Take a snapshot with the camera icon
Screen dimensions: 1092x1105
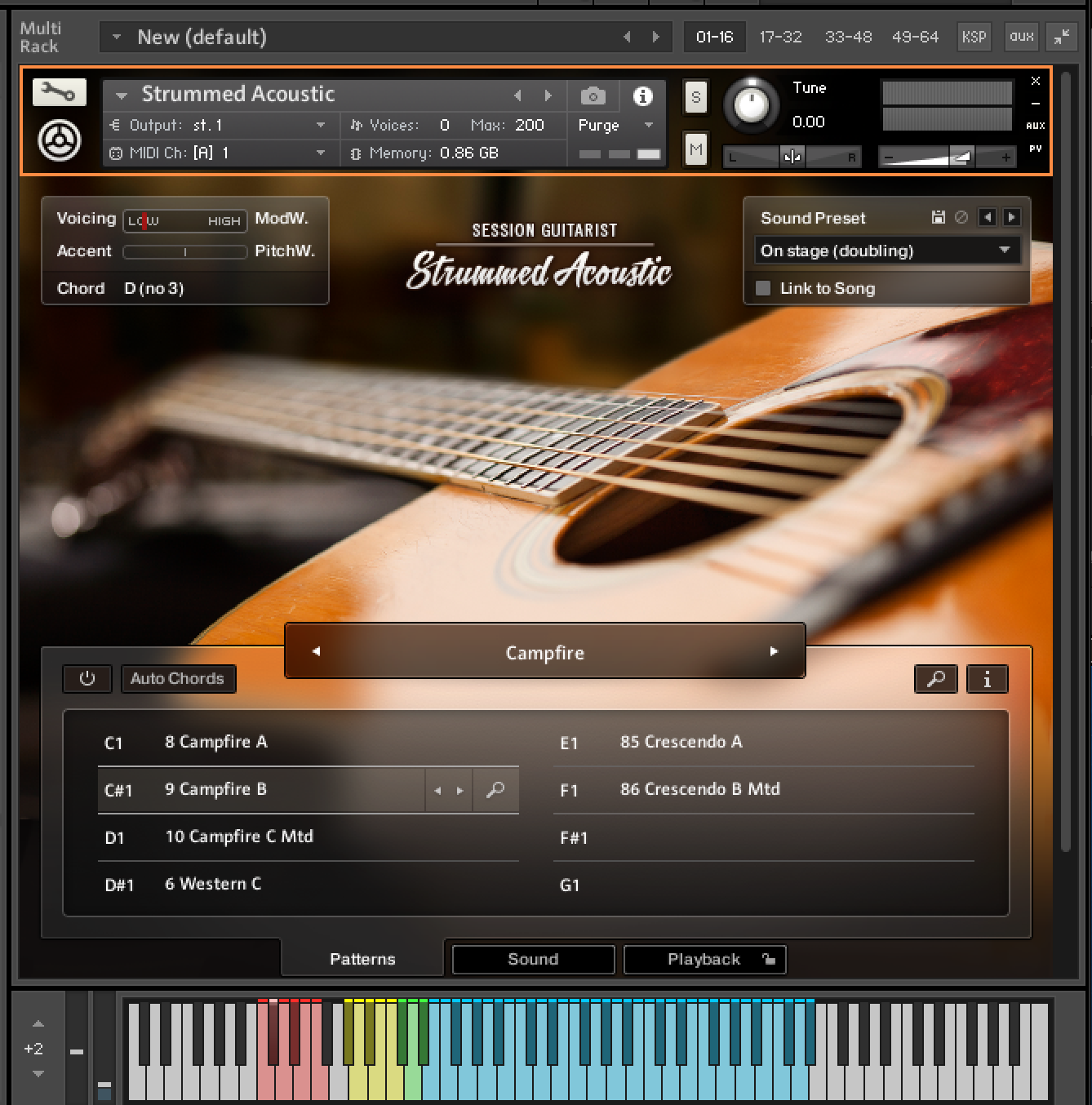pos(593,96)
